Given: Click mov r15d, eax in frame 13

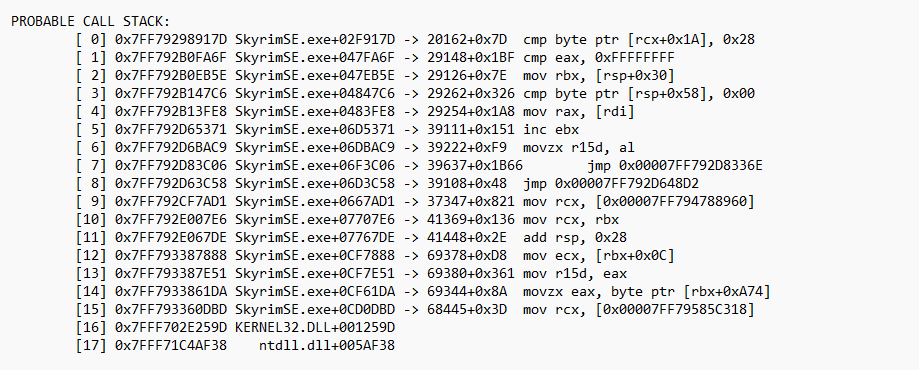Looking at the screenshot, I should coord(575,273).
